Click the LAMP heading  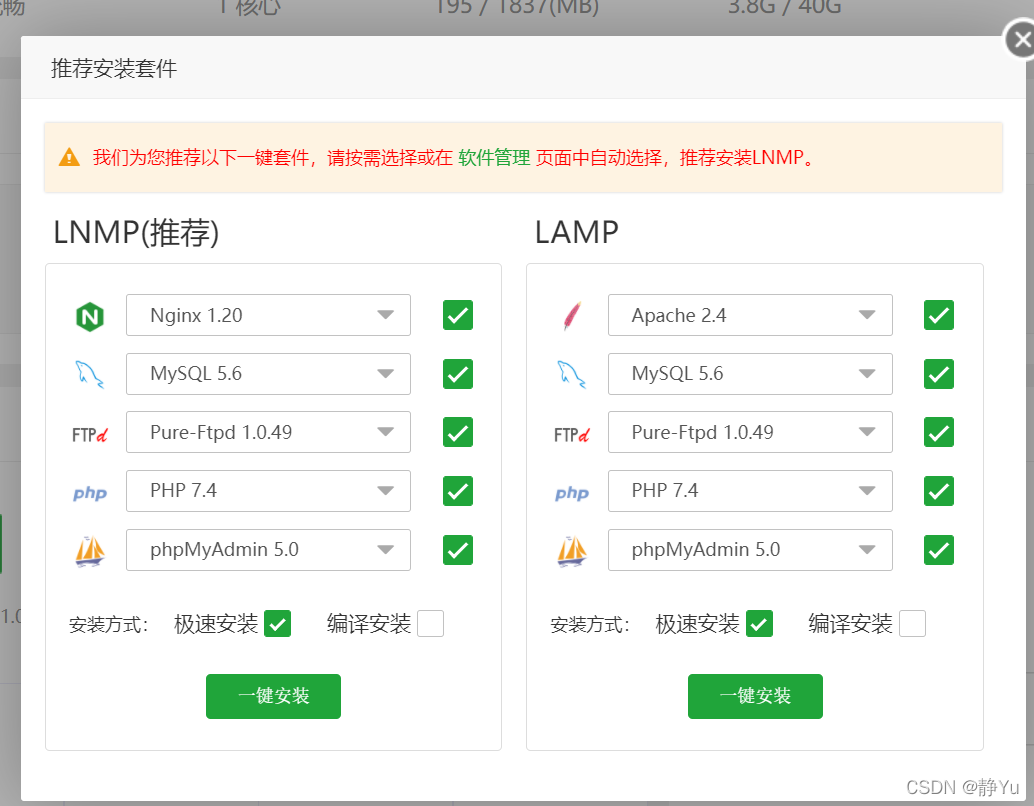coord(576,232)
